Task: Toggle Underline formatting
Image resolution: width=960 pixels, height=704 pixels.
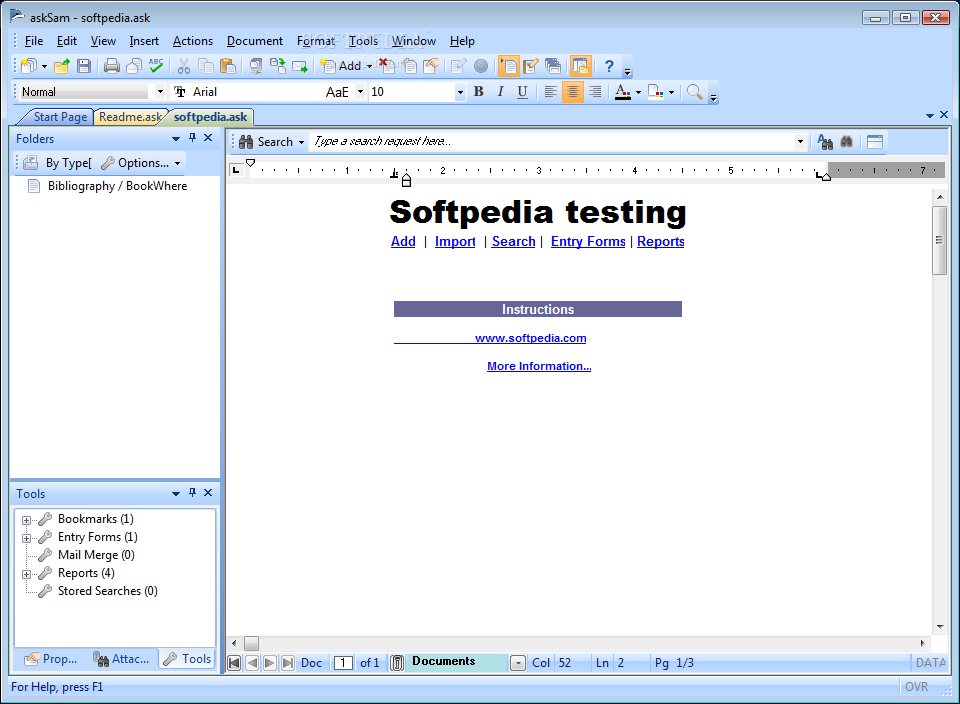Action: (522, 92)
